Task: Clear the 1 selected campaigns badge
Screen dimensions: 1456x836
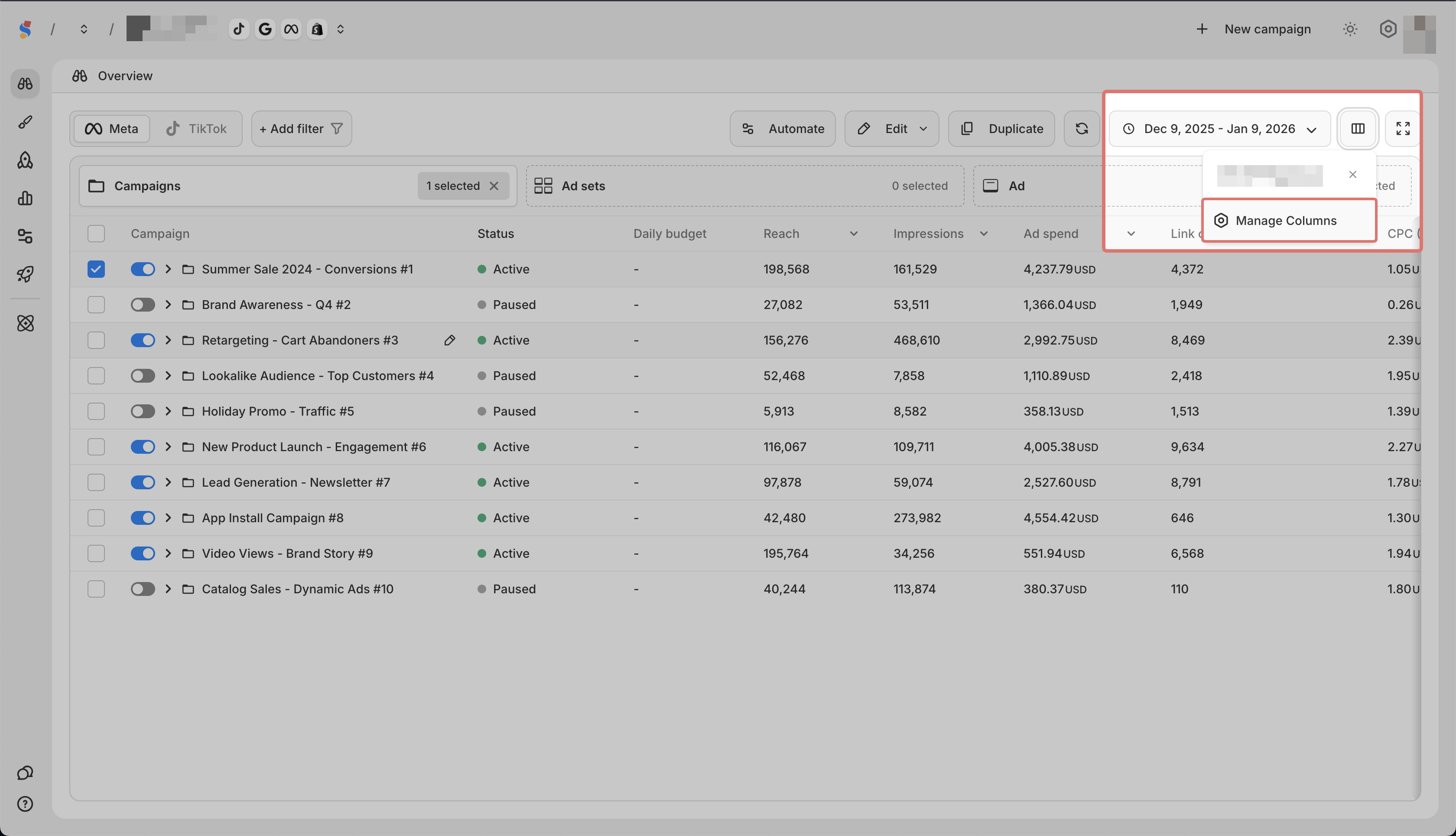Action: (494, 186)
